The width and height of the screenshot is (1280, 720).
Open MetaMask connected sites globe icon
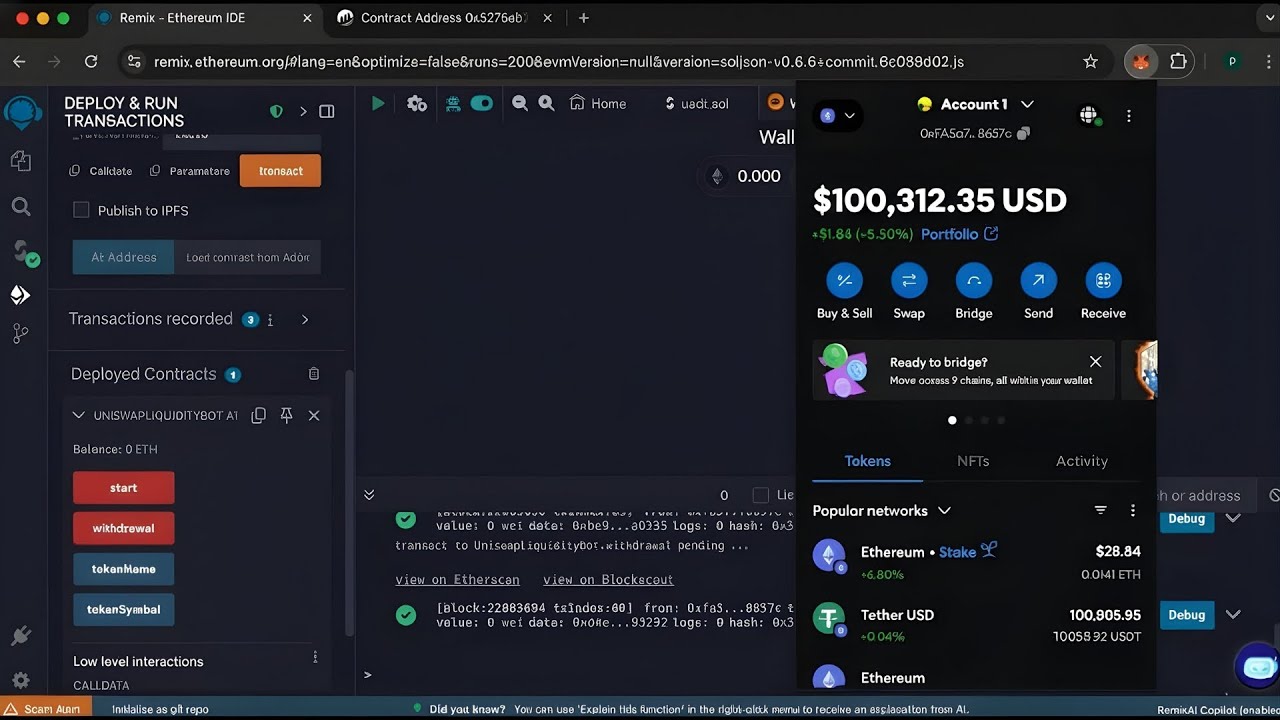(x=1089, y=116)
